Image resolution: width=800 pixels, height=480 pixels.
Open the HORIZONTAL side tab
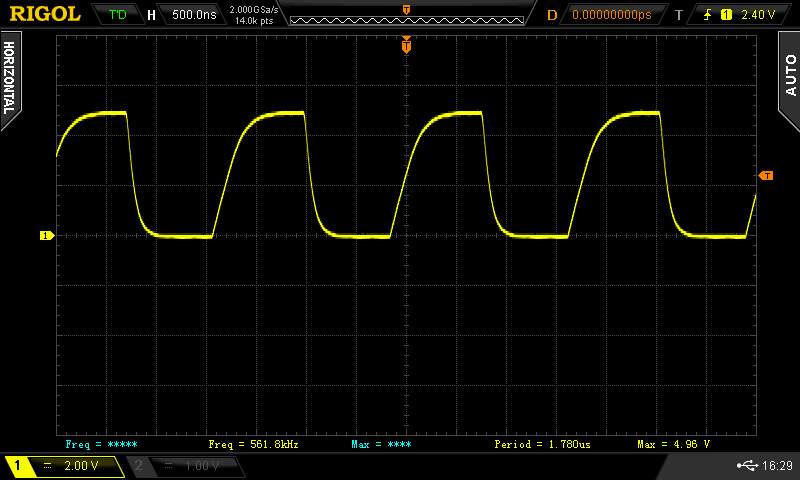9,78
